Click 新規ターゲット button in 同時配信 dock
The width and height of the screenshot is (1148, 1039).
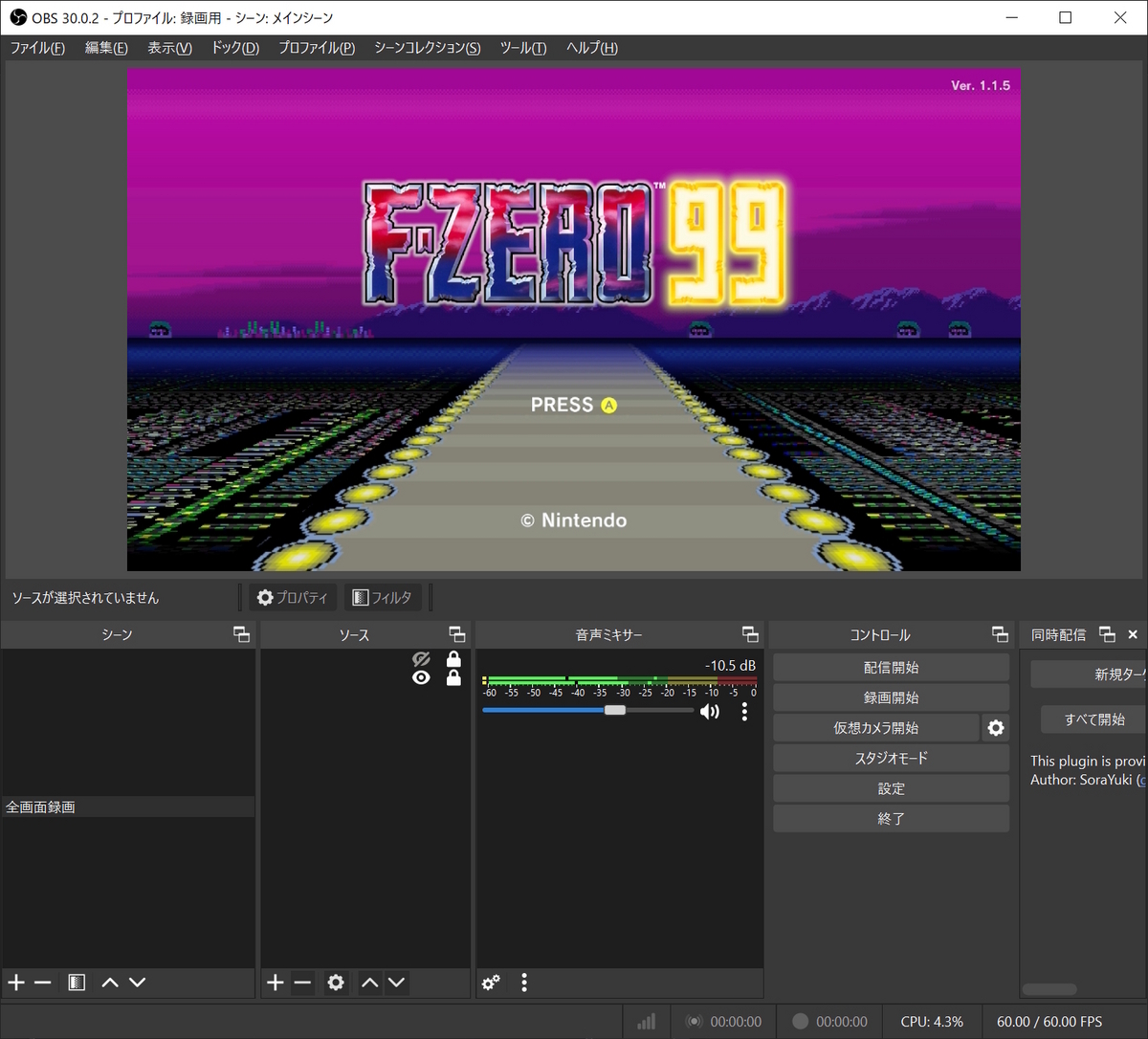(x=1089, y=674)
